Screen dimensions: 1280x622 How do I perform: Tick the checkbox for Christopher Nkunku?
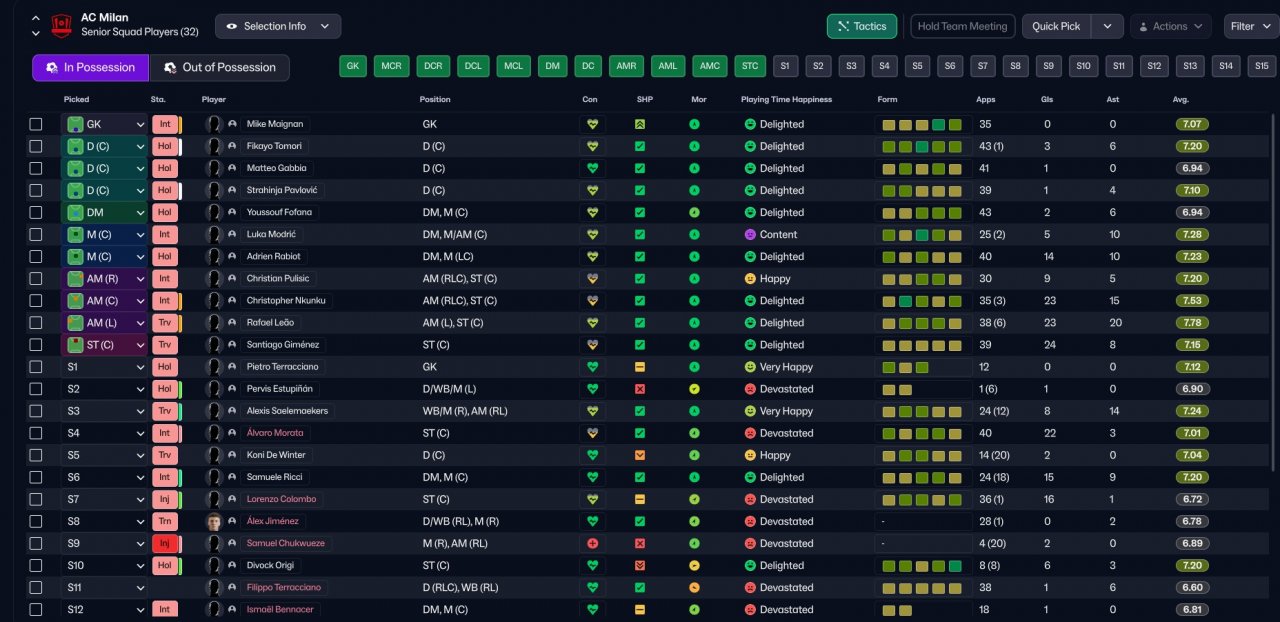pos(36,301)
